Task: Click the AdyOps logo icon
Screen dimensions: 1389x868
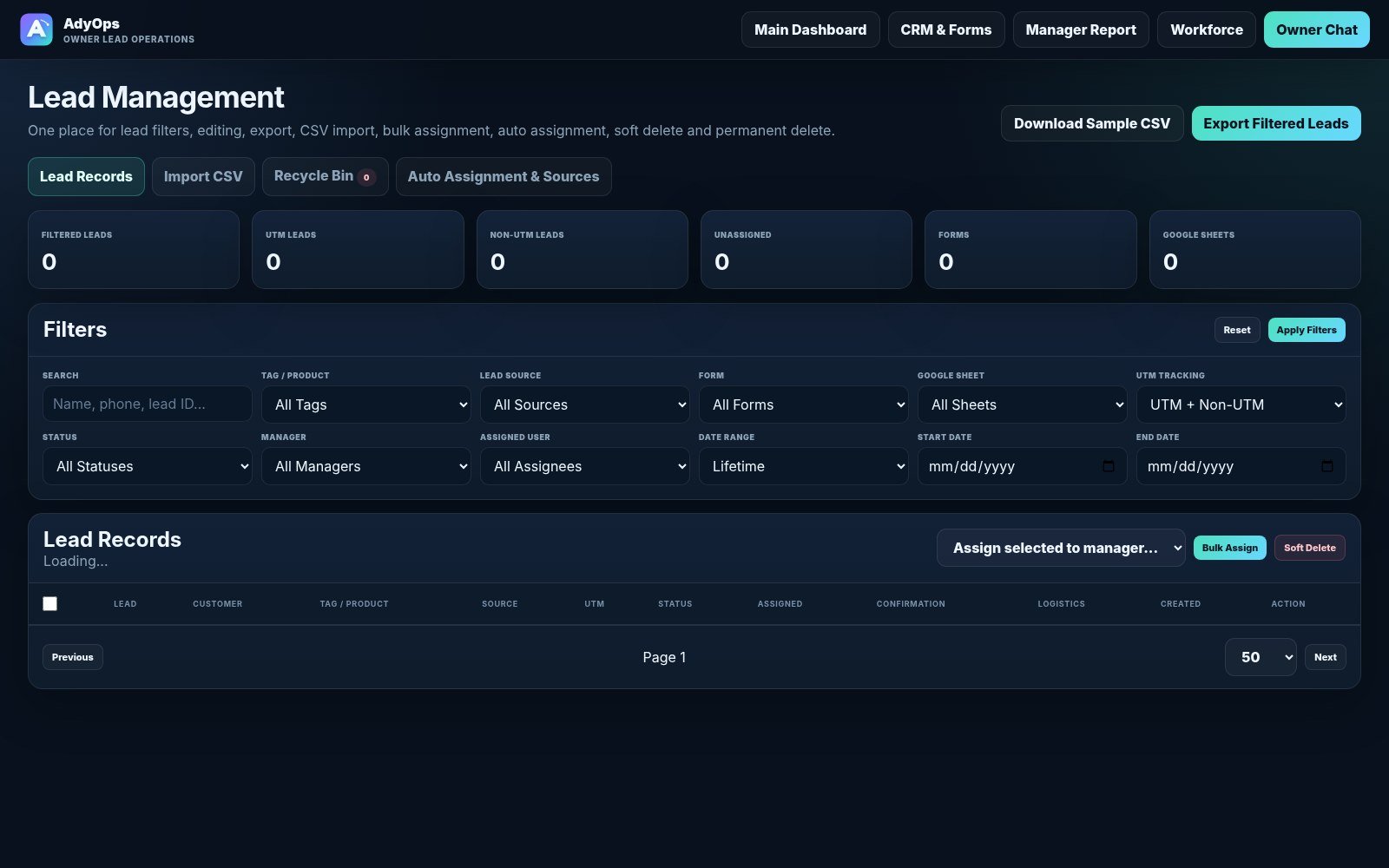Action: pos(36,30)
